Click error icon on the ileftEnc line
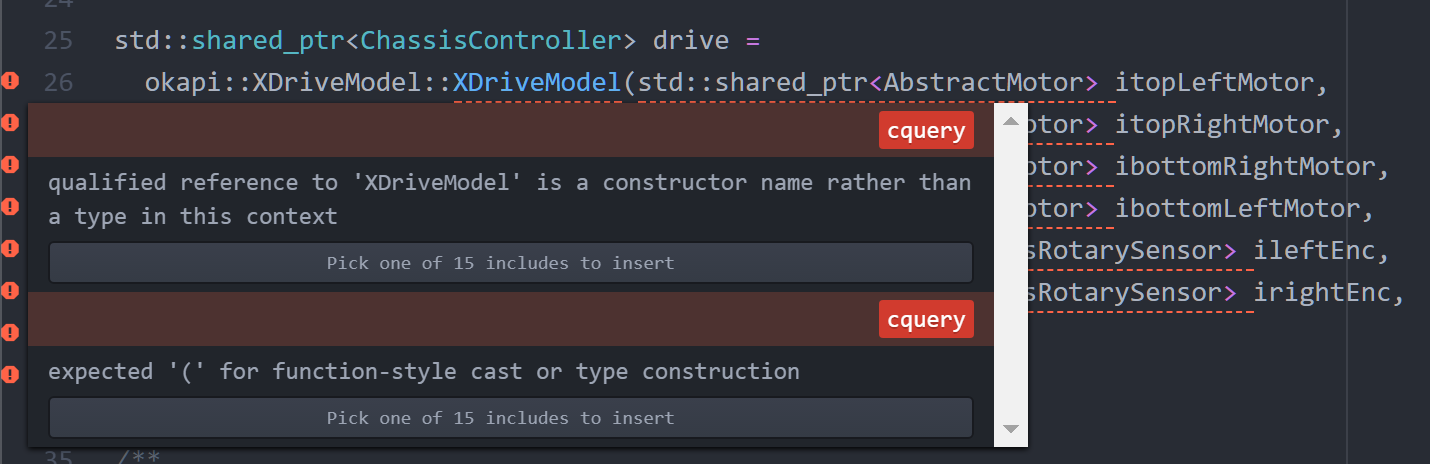 [10, 249]
